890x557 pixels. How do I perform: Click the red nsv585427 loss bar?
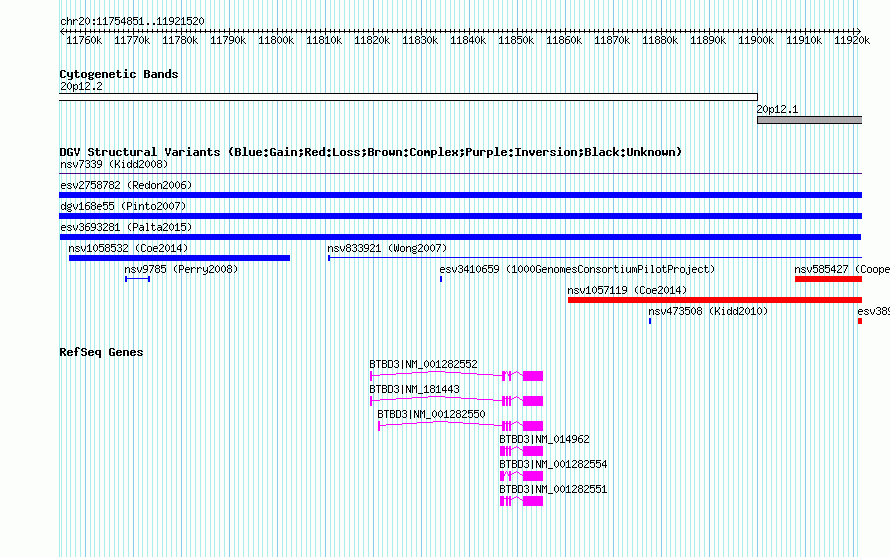click(828, 279)
